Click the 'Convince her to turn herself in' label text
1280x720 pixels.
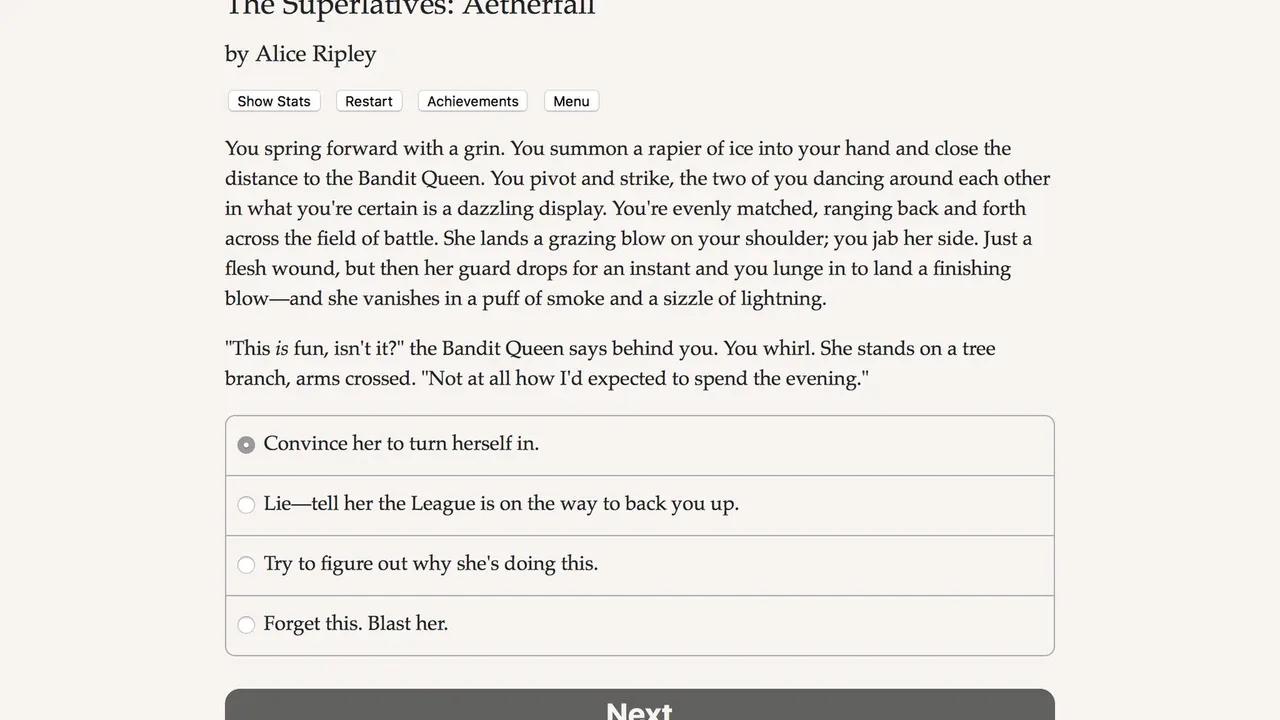click(401, 444)
